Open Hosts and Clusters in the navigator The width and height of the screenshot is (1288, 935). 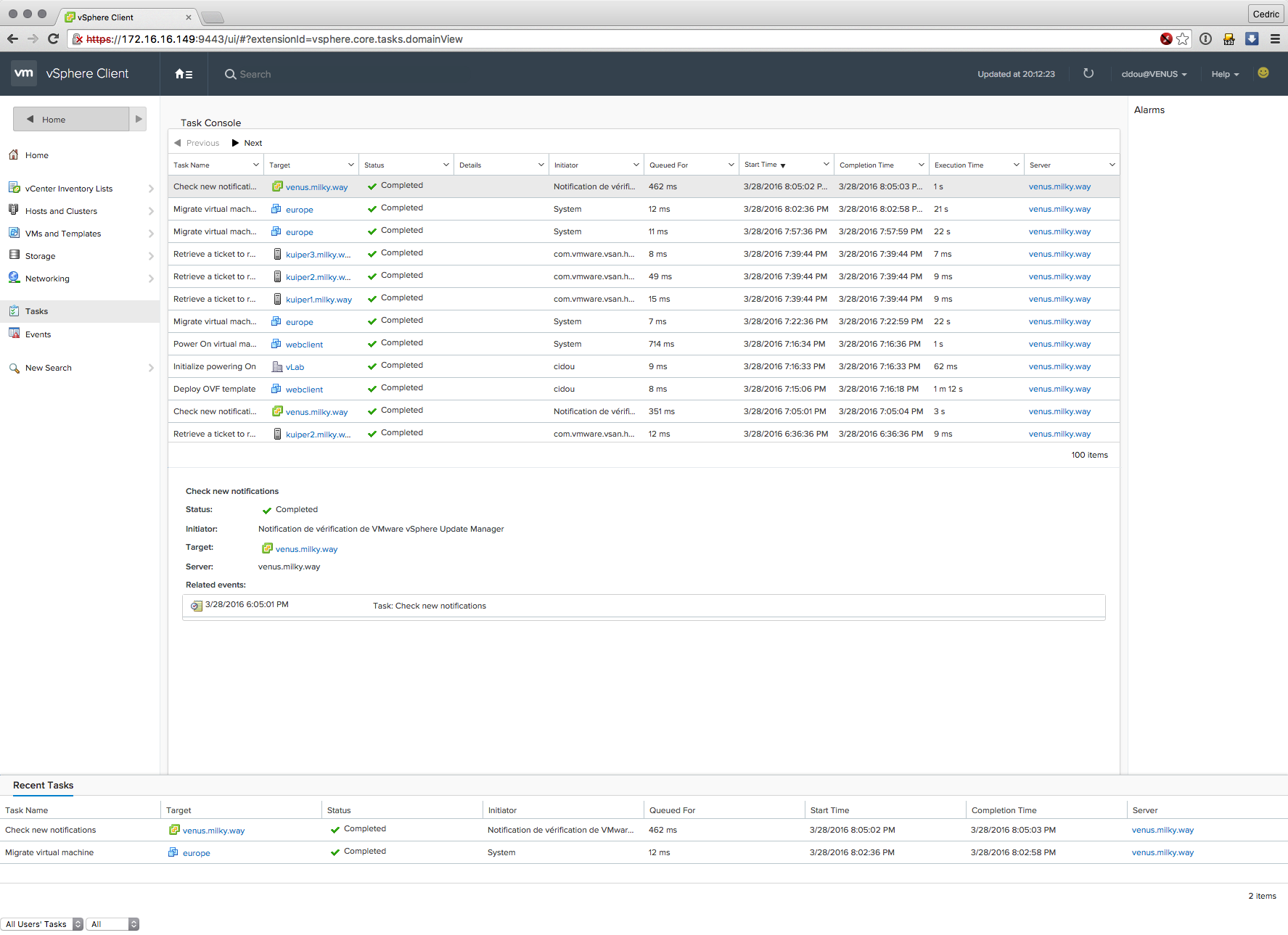click(x=61, y=211)
